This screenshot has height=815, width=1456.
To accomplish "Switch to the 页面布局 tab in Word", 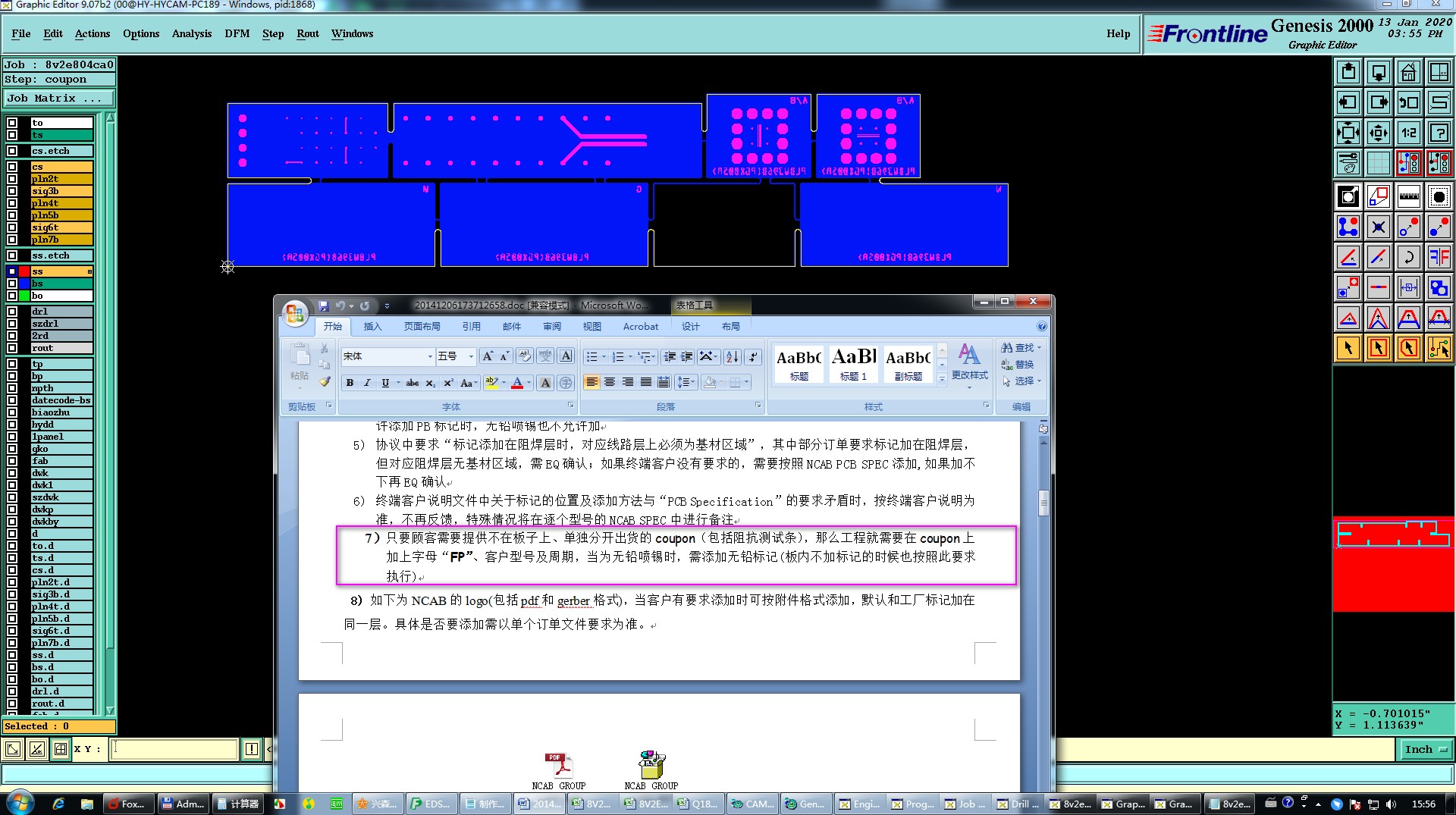I will coord(422,327).
